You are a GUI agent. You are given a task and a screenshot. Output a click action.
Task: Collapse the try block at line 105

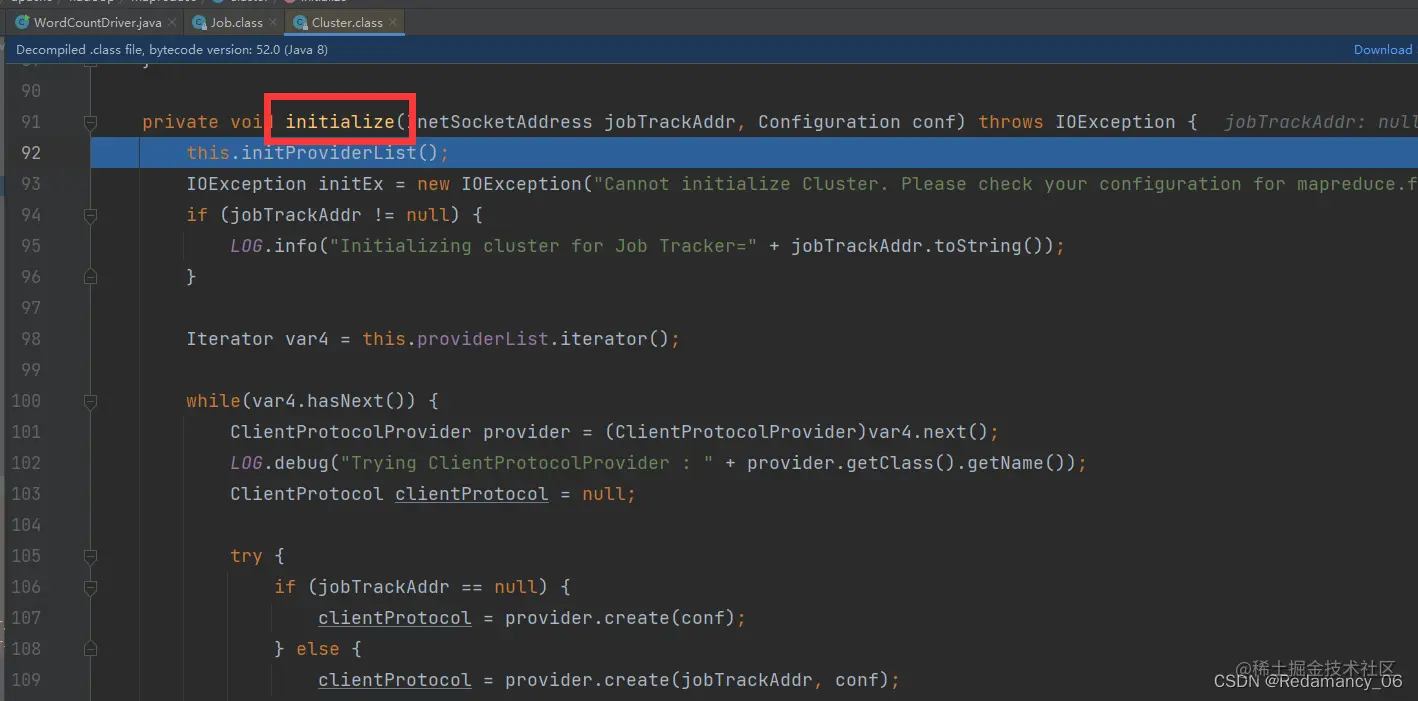coord(90,556)
